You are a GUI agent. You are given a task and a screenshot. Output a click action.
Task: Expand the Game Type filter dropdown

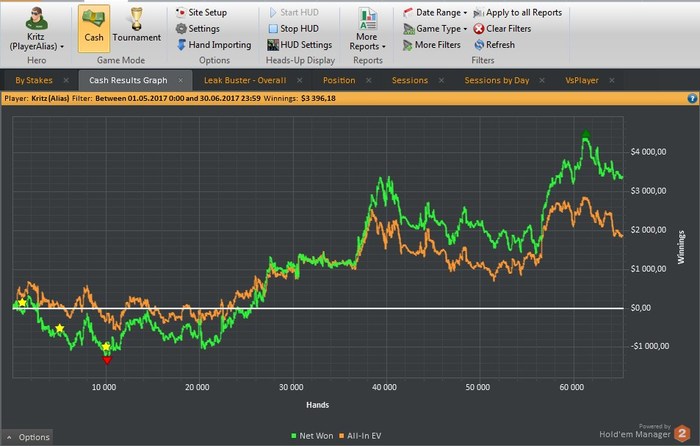[x=434, y=29]
